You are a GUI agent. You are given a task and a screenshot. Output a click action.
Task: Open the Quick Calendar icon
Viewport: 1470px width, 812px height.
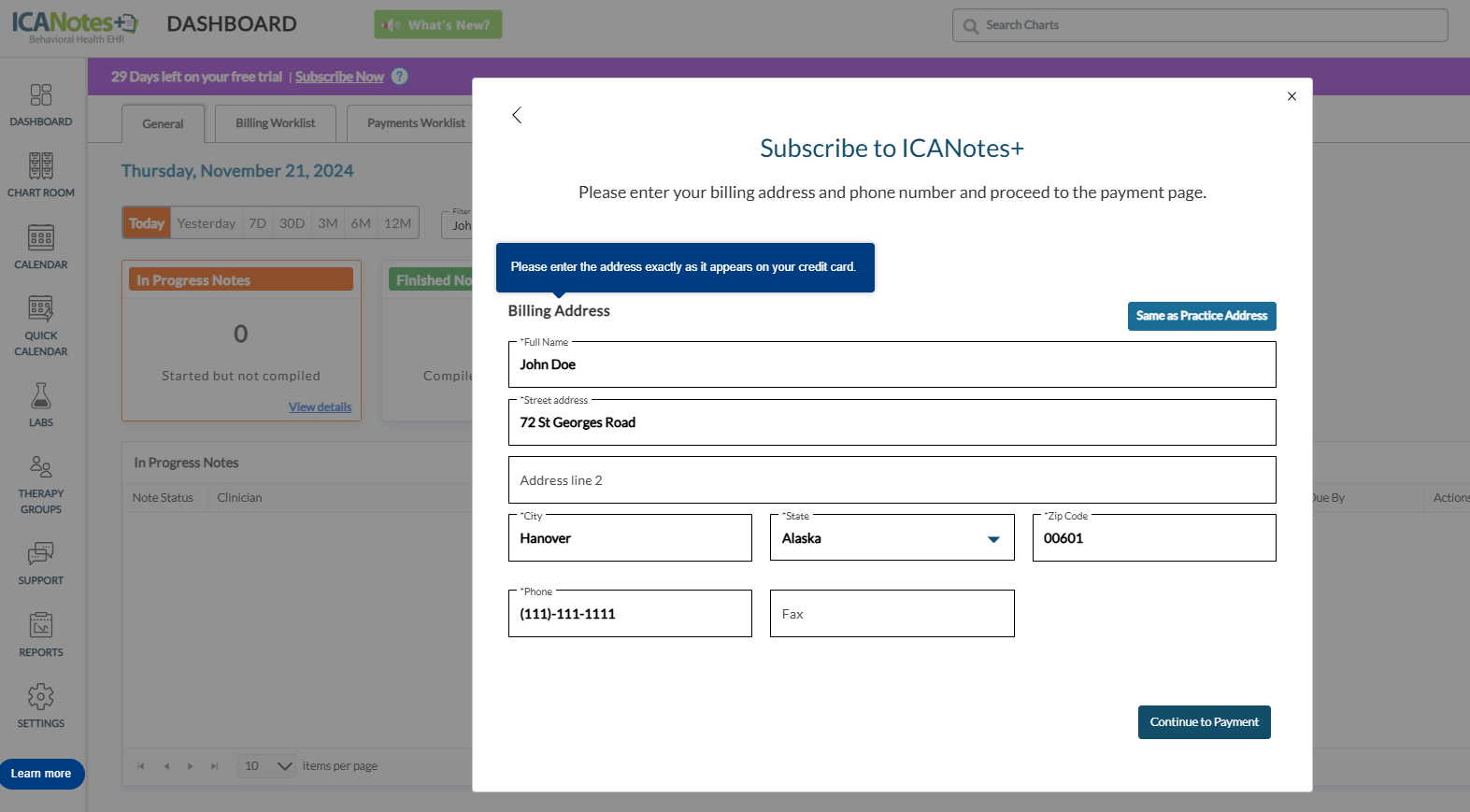tap(41, 308)
